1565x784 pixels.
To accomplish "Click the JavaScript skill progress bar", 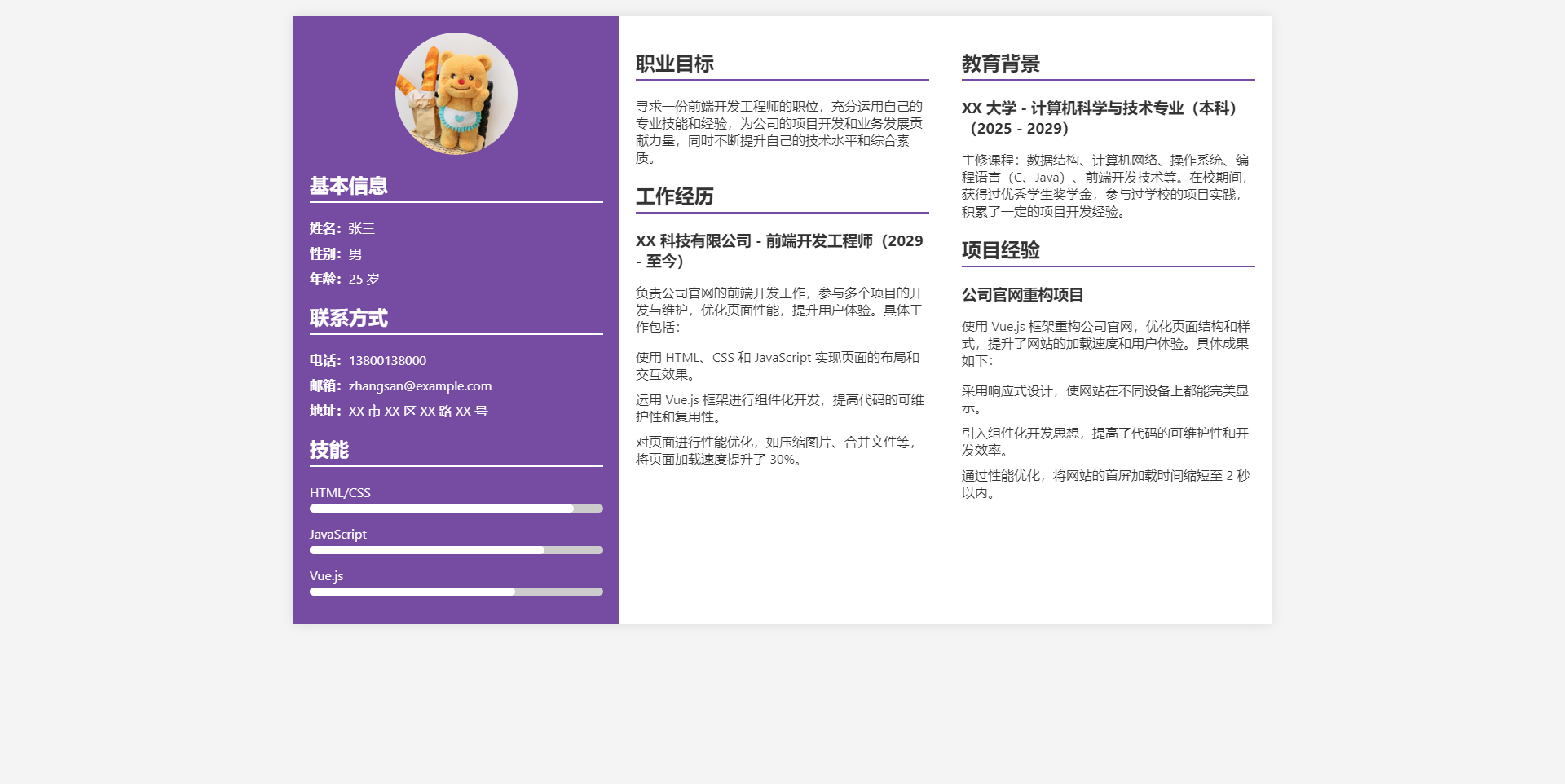I will (x=456, y=550).
